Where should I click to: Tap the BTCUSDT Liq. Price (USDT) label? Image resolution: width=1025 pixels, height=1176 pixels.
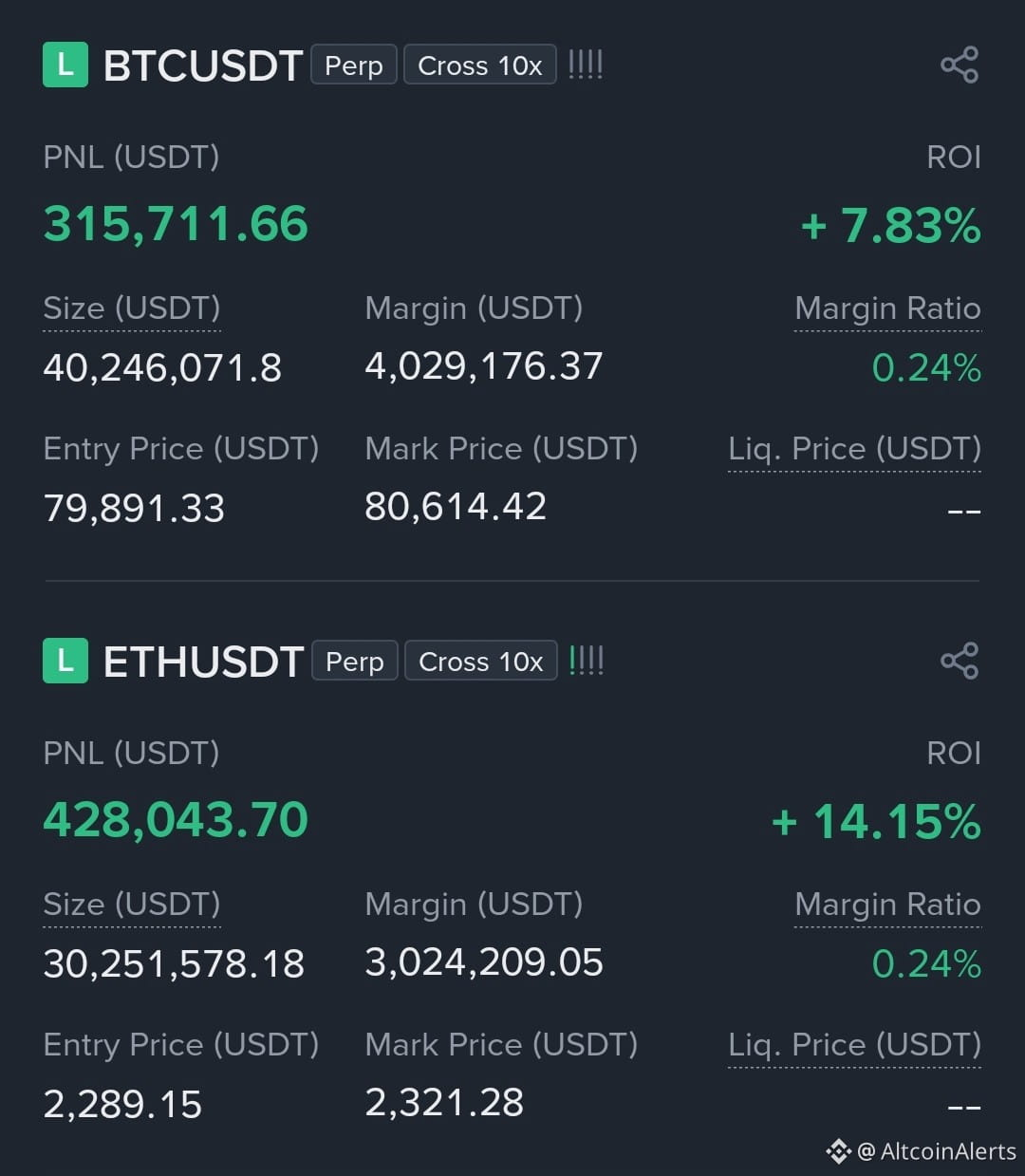(854, 449)
